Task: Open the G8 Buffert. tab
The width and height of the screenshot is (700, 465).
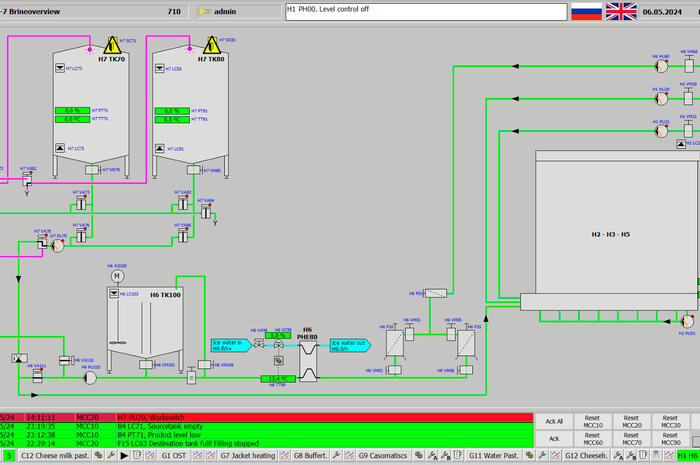Action: 310,456
